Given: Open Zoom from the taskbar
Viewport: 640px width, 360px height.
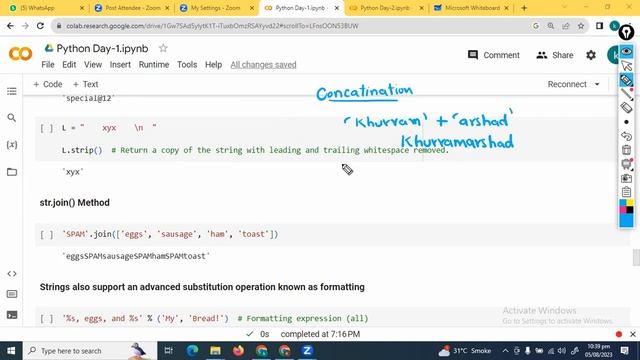Looking at the screenshot, I should (307, 350).
